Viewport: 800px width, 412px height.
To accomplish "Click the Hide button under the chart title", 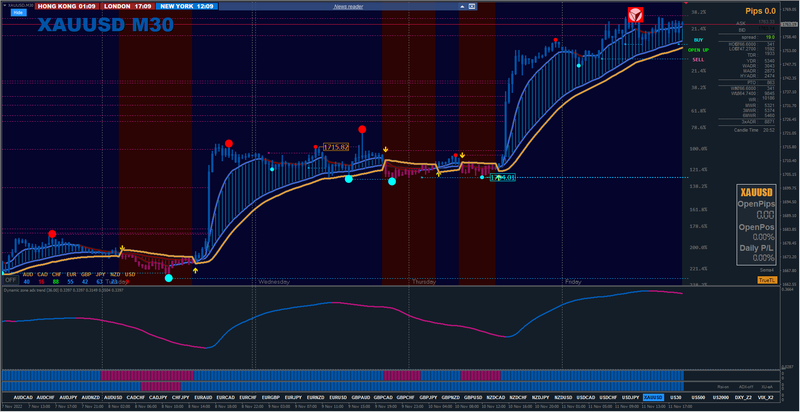I will [18, 12].
